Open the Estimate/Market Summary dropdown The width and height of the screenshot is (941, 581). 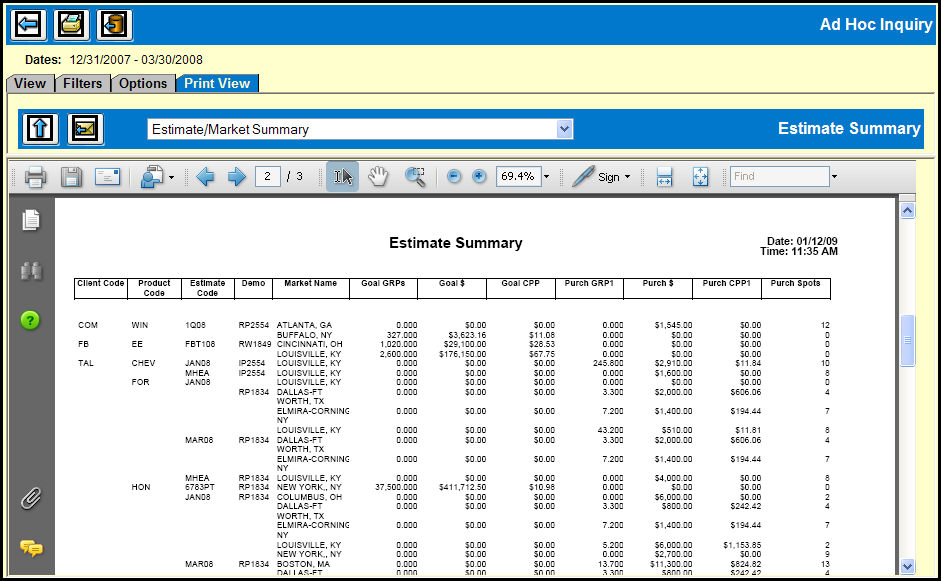[564, 129]
